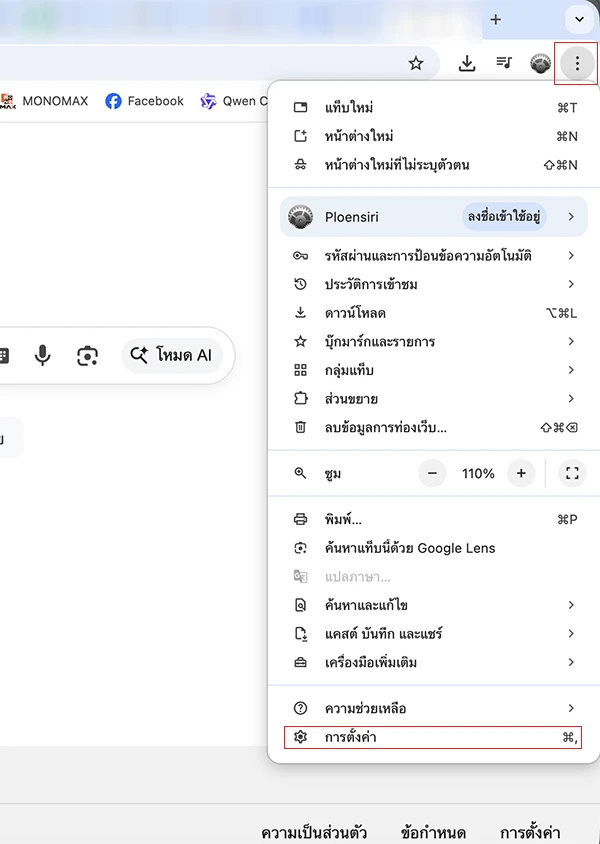The image size is (600, 844).
Task: Open the downloads icon next to address bar
Action: [466, 62]
